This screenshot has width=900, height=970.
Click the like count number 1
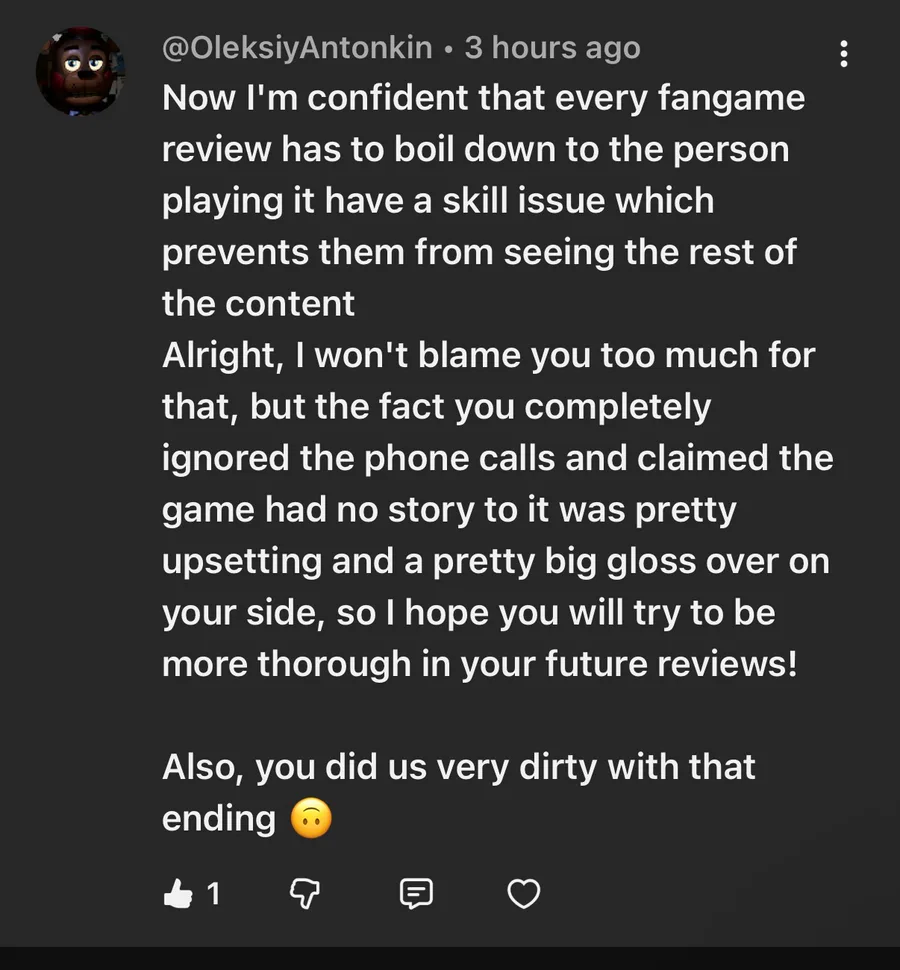pos(213,893)
